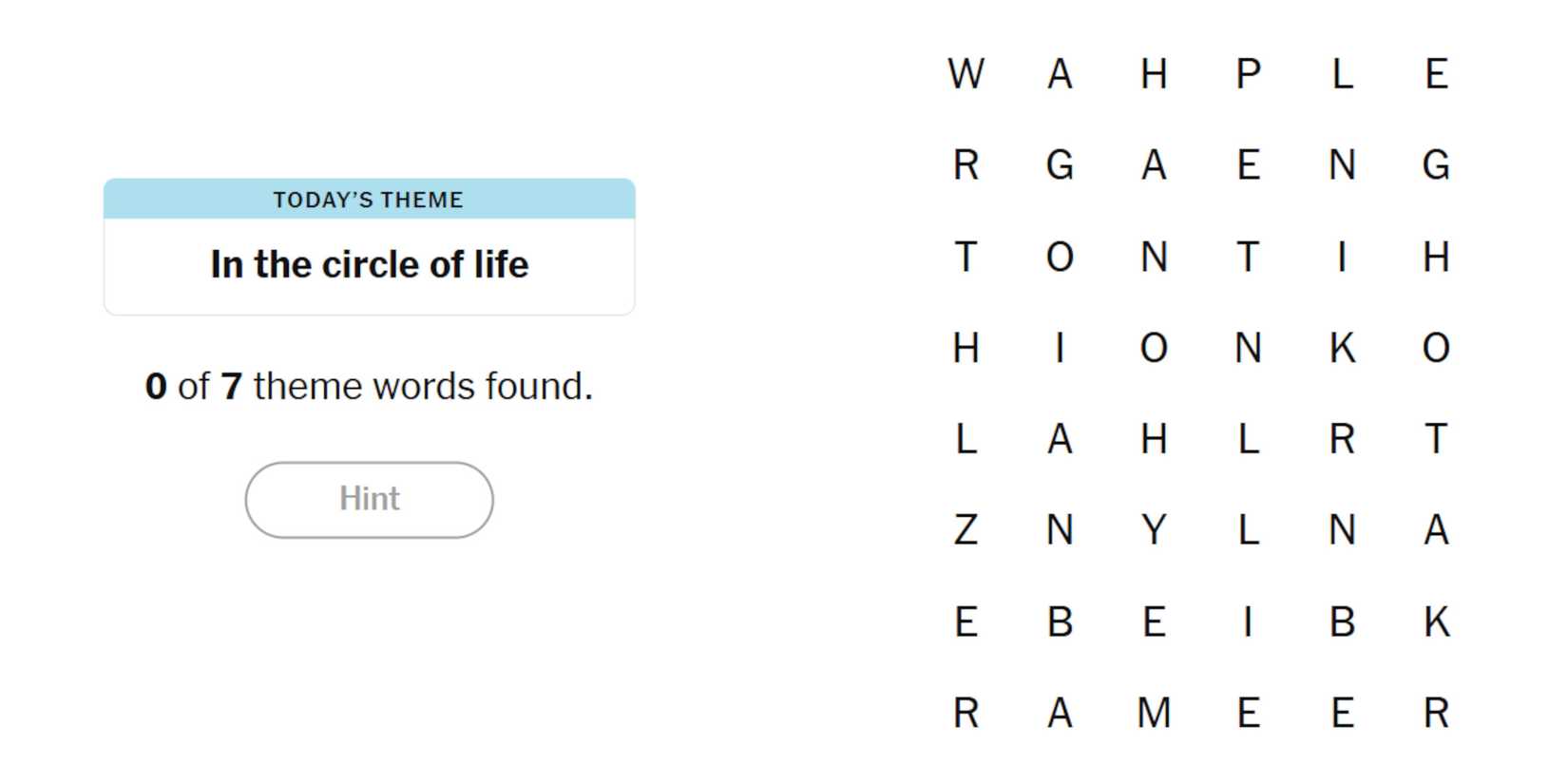Pick the T between N and I

1248,257
